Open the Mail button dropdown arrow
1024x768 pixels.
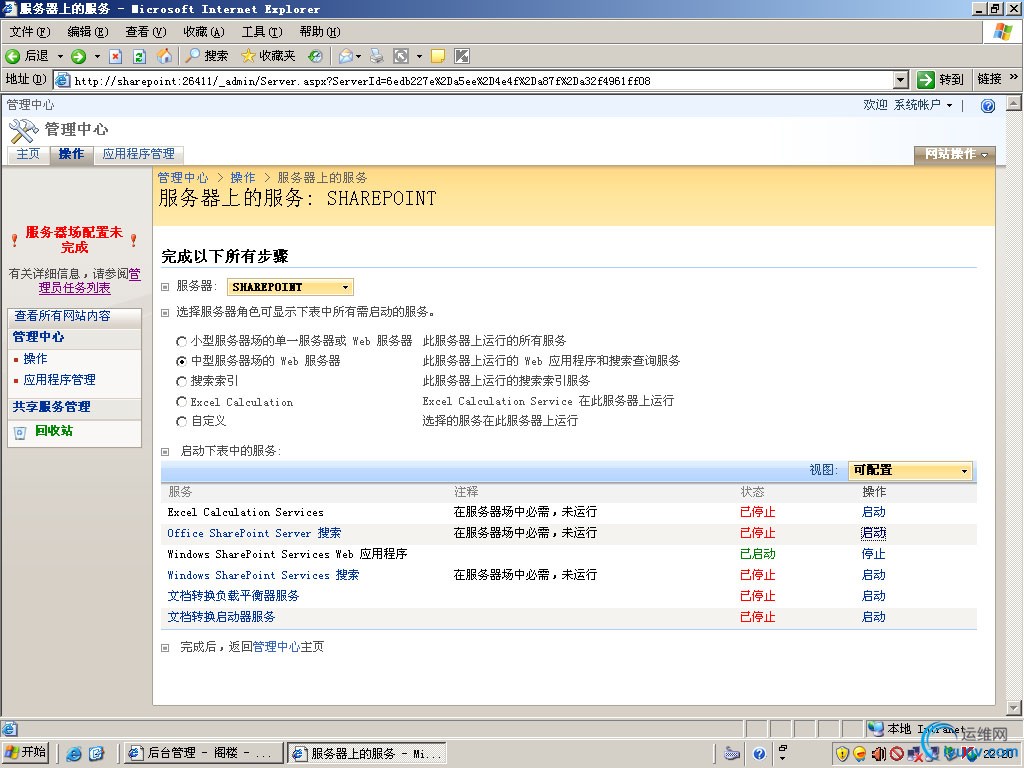[x=359, y=56]
